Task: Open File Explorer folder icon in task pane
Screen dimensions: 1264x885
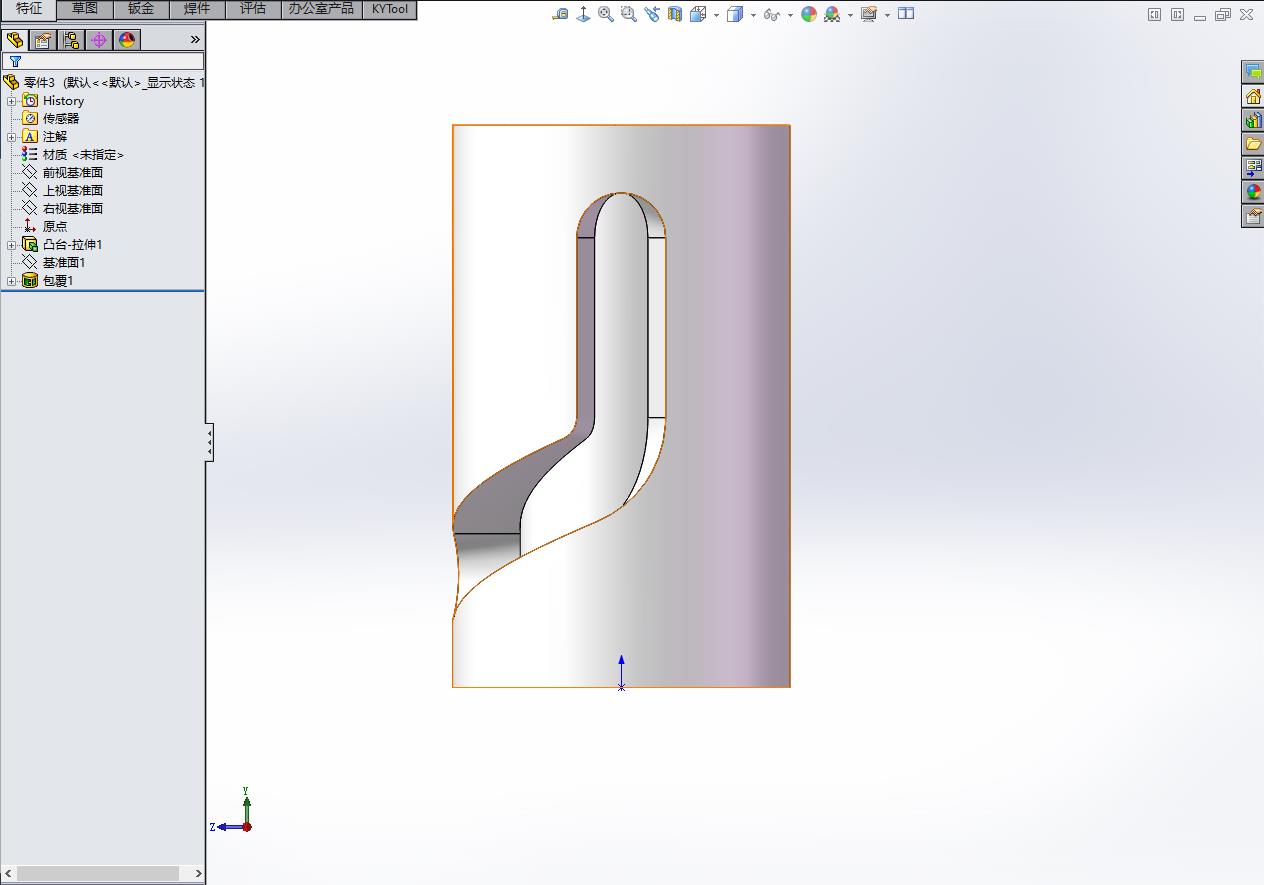Action: 1253,144
